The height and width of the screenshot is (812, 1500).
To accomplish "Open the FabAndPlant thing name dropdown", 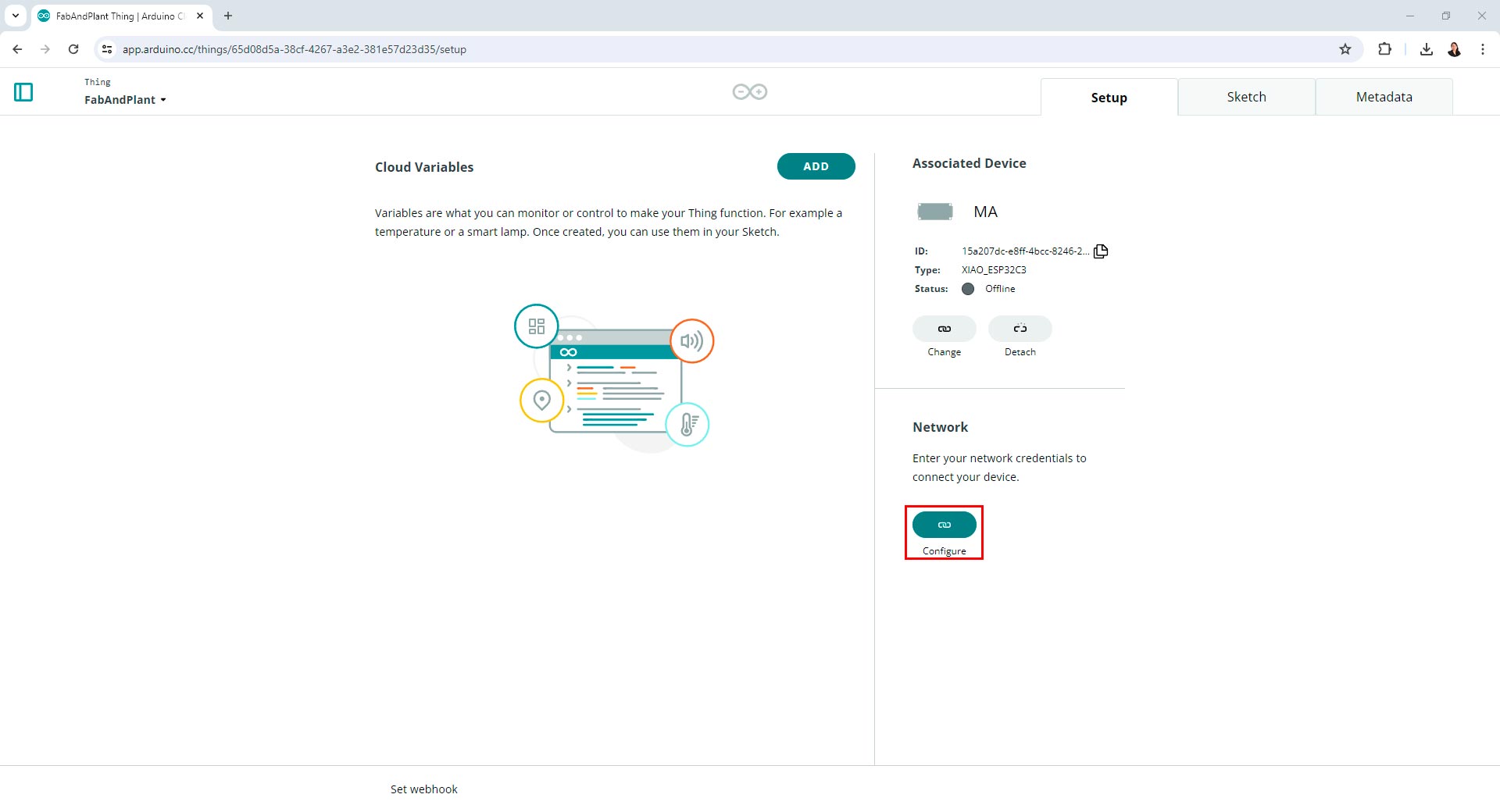I will pos(125,100).
